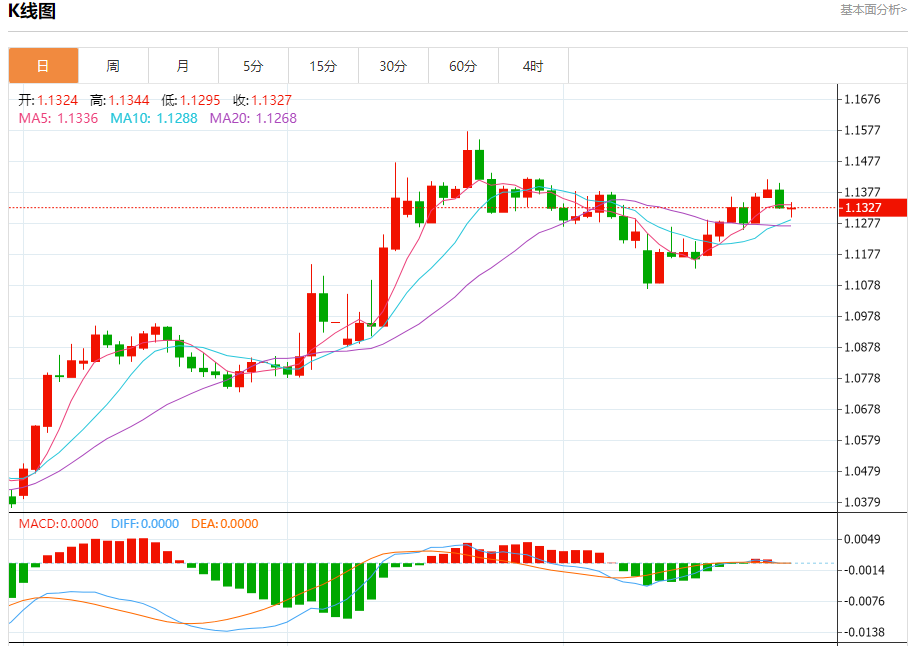
Task: Click the MA10: 1.1288 legend value
Action: [154, 118]
